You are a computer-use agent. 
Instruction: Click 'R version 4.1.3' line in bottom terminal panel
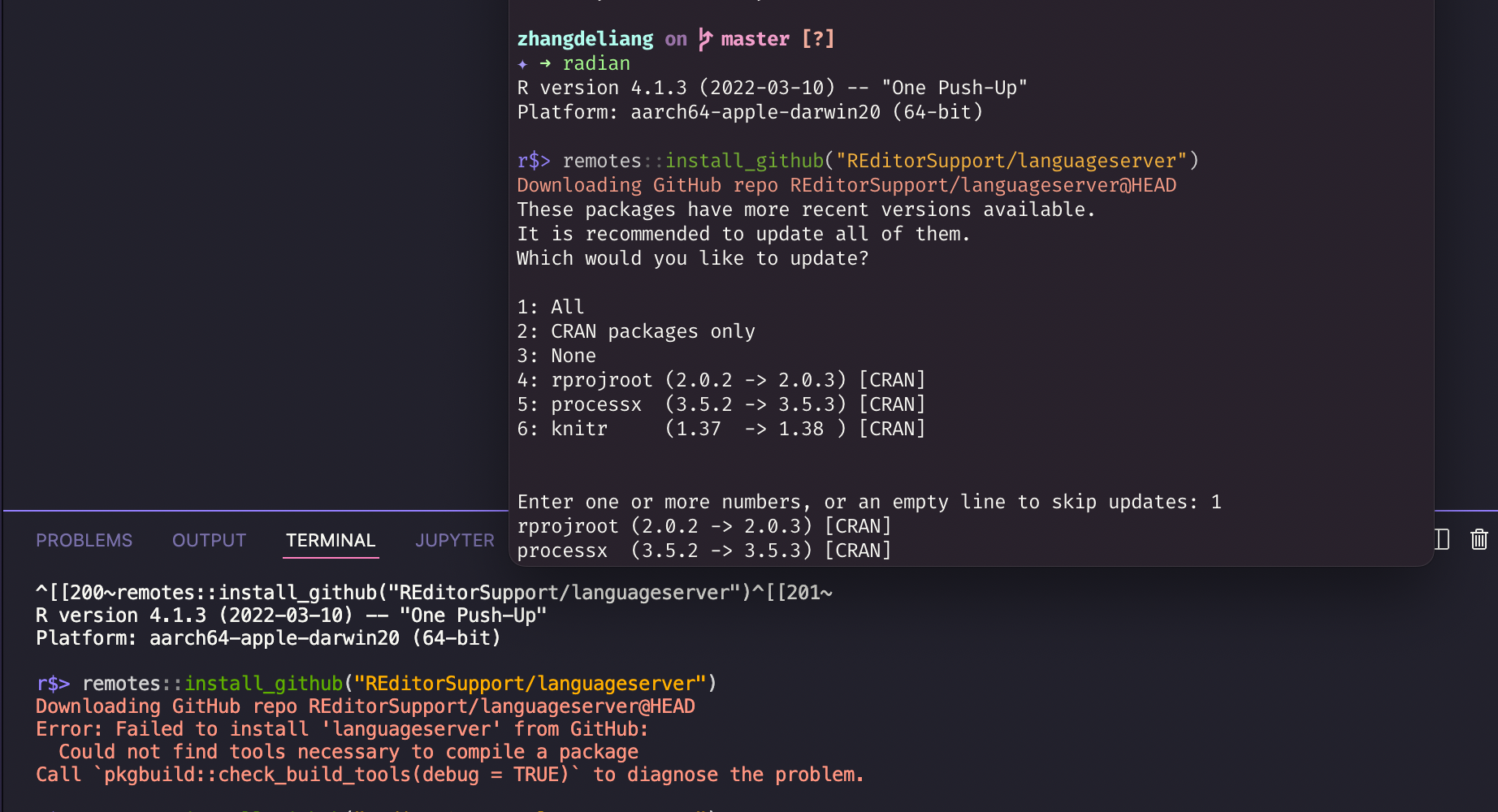click(x=291, y=615)
